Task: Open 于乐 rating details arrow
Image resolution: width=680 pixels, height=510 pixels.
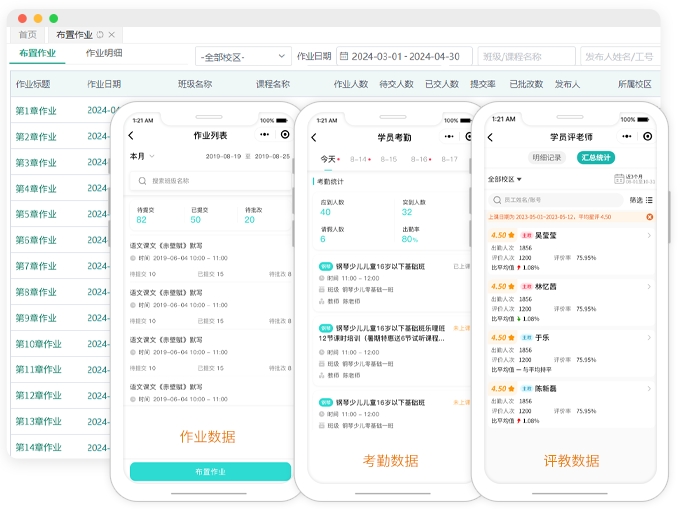Action: pyautogui.click(x=649, y=337)
